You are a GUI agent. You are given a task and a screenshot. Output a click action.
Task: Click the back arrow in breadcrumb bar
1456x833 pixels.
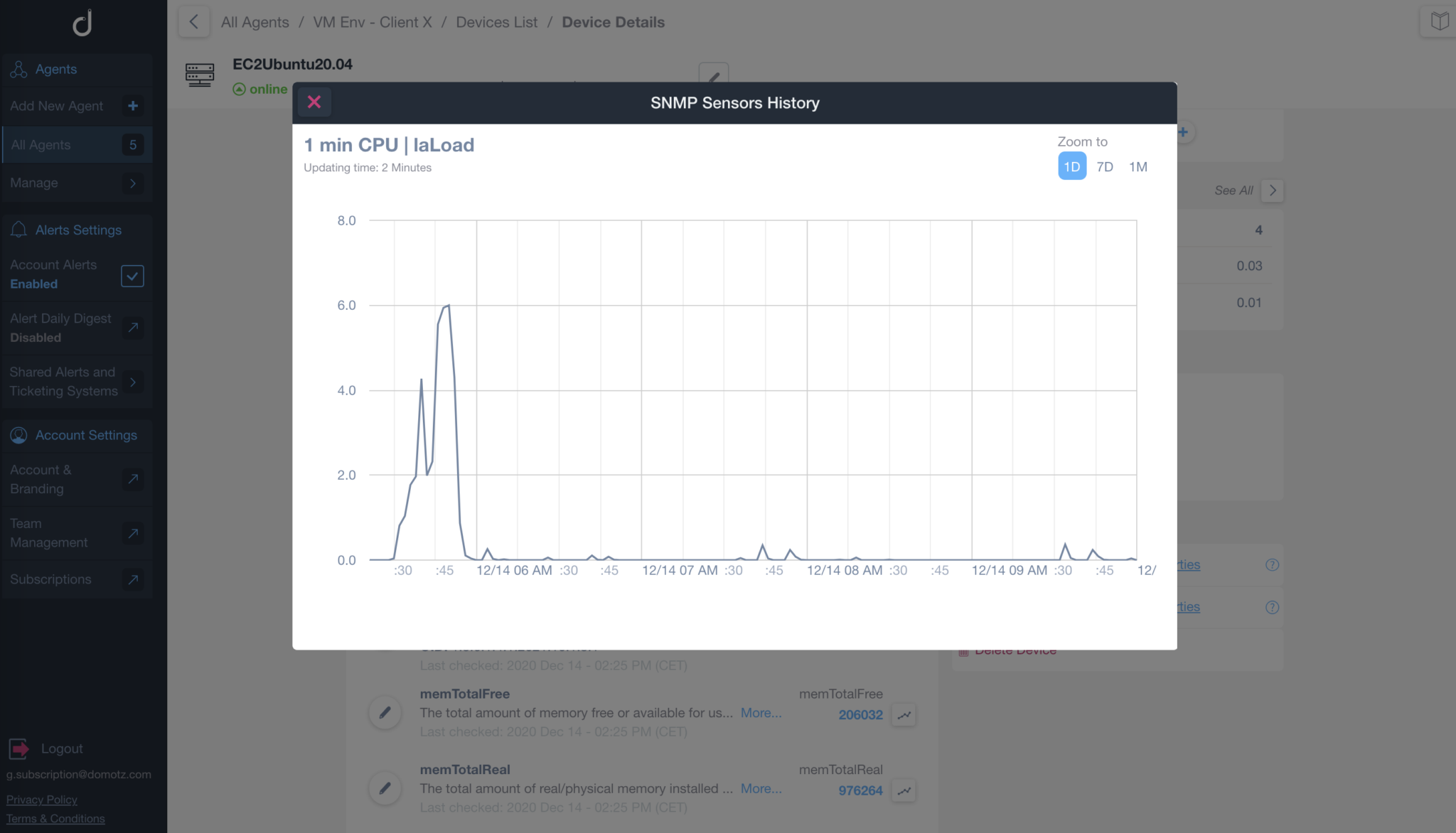193,22
